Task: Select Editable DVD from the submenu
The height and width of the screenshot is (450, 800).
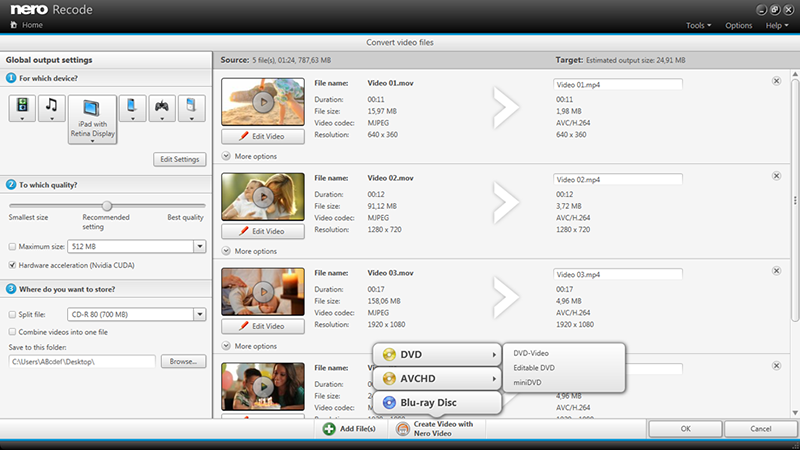Action: click(x=534, y=368)
